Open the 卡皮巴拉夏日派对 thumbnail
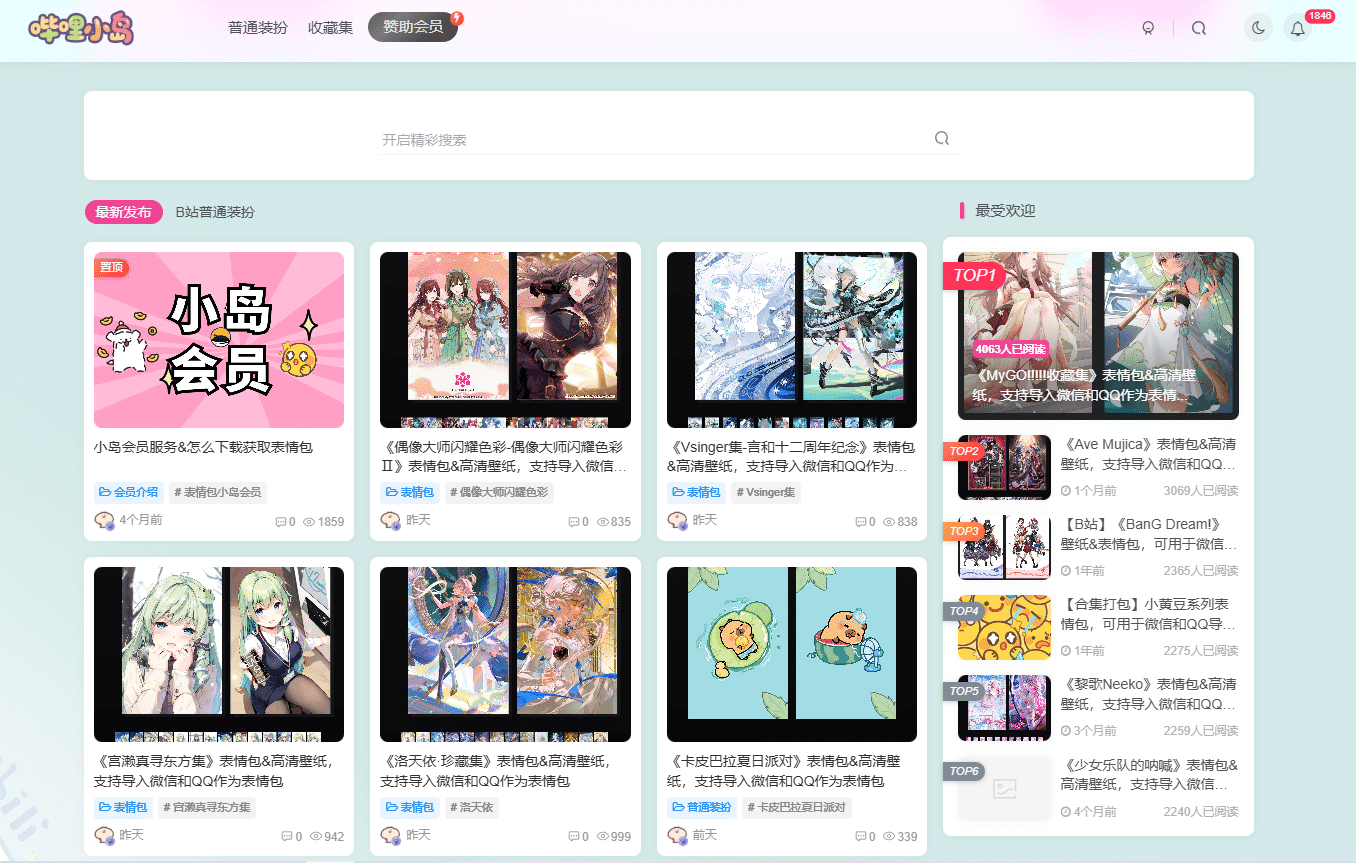The image size is (1356, 863). pyautogui.click(x=792, y=654)
